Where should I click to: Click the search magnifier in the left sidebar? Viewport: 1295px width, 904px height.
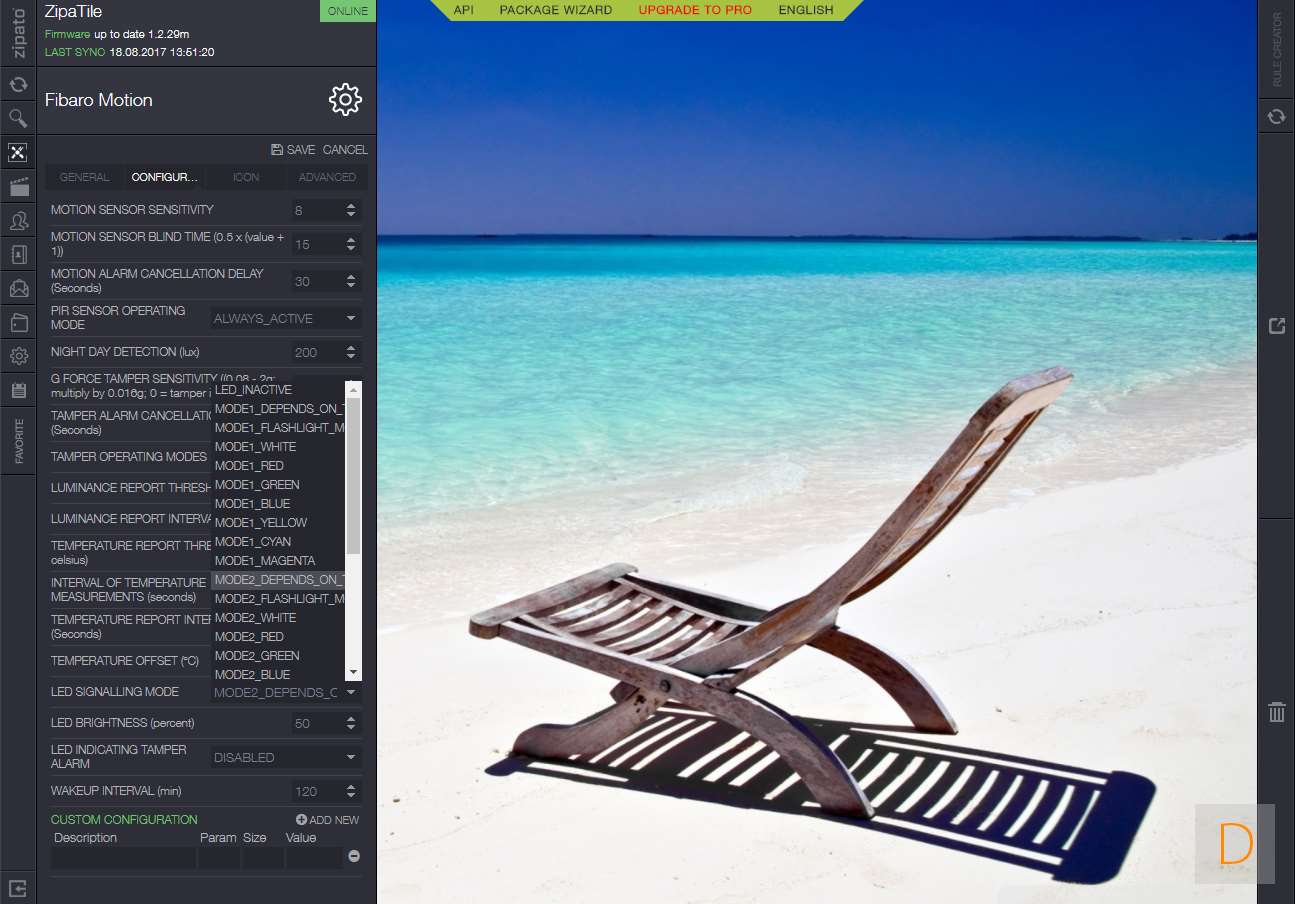click(18, 119)
